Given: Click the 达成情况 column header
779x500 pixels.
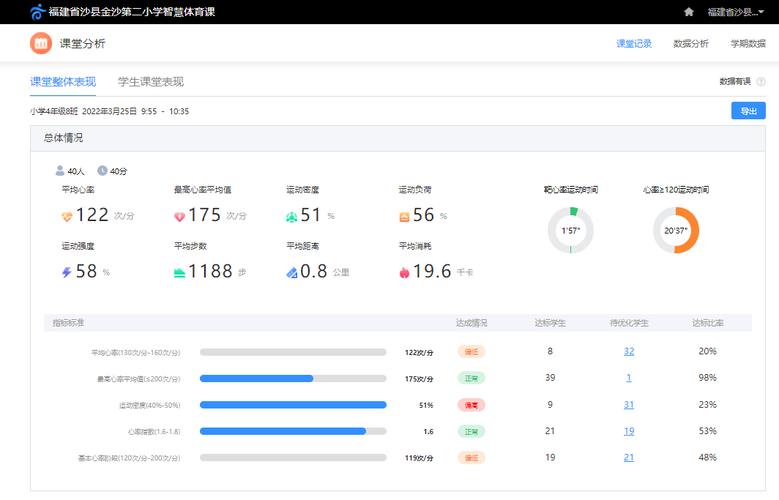Looking at the screenshot, I should 471,323.
